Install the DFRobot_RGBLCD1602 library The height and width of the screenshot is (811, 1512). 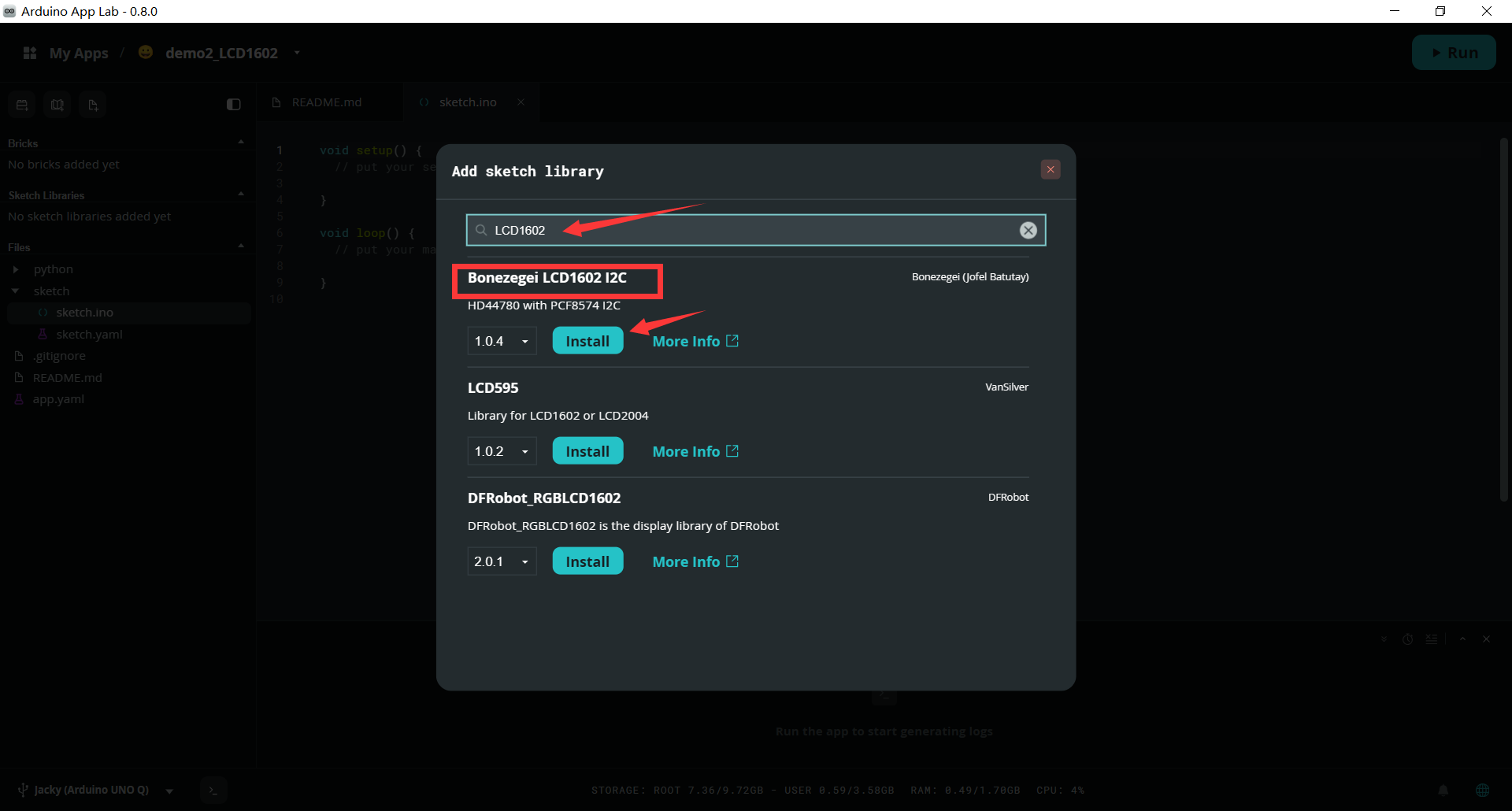coord(587,561)
